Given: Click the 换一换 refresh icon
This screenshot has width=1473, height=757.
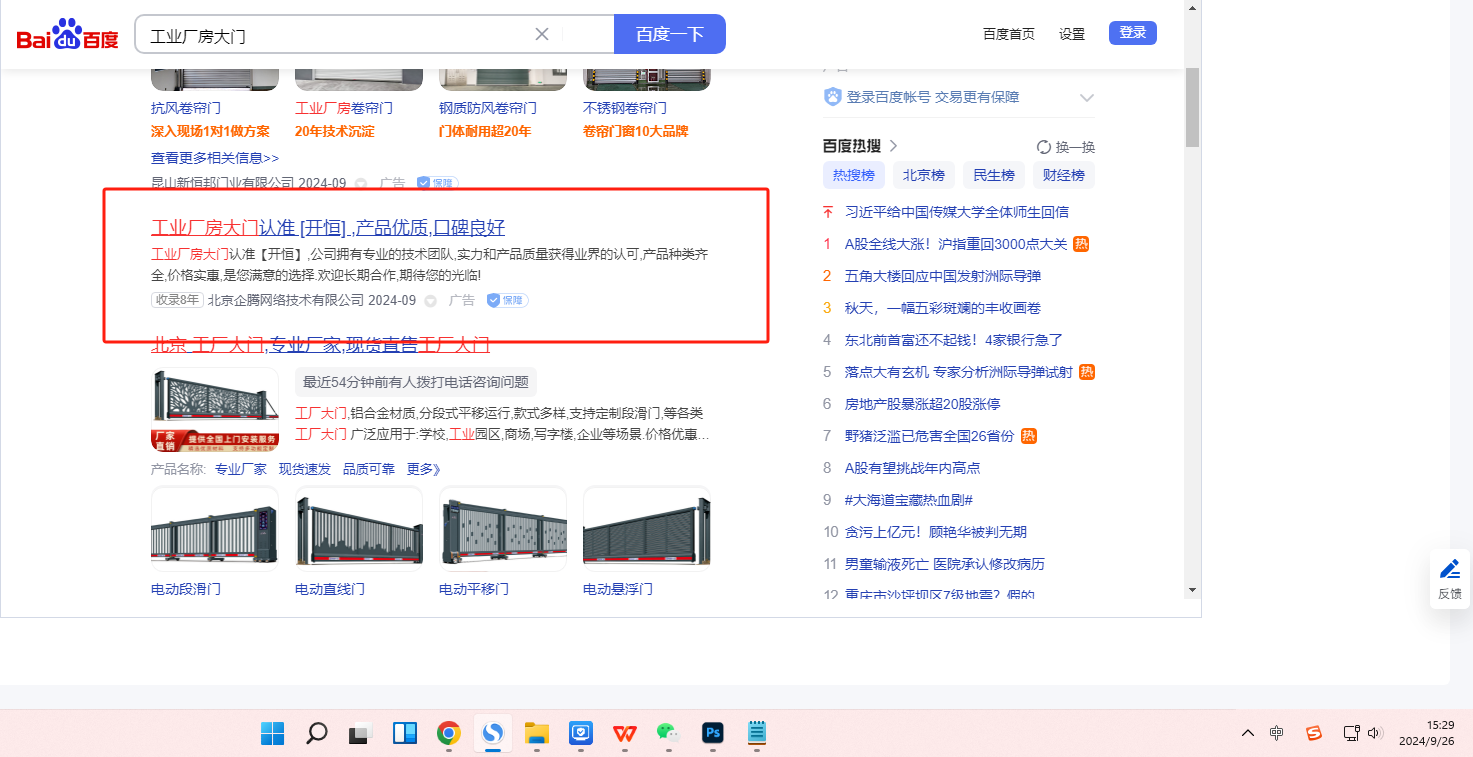Looking at the screenshot, I should tap(1044, 147).
